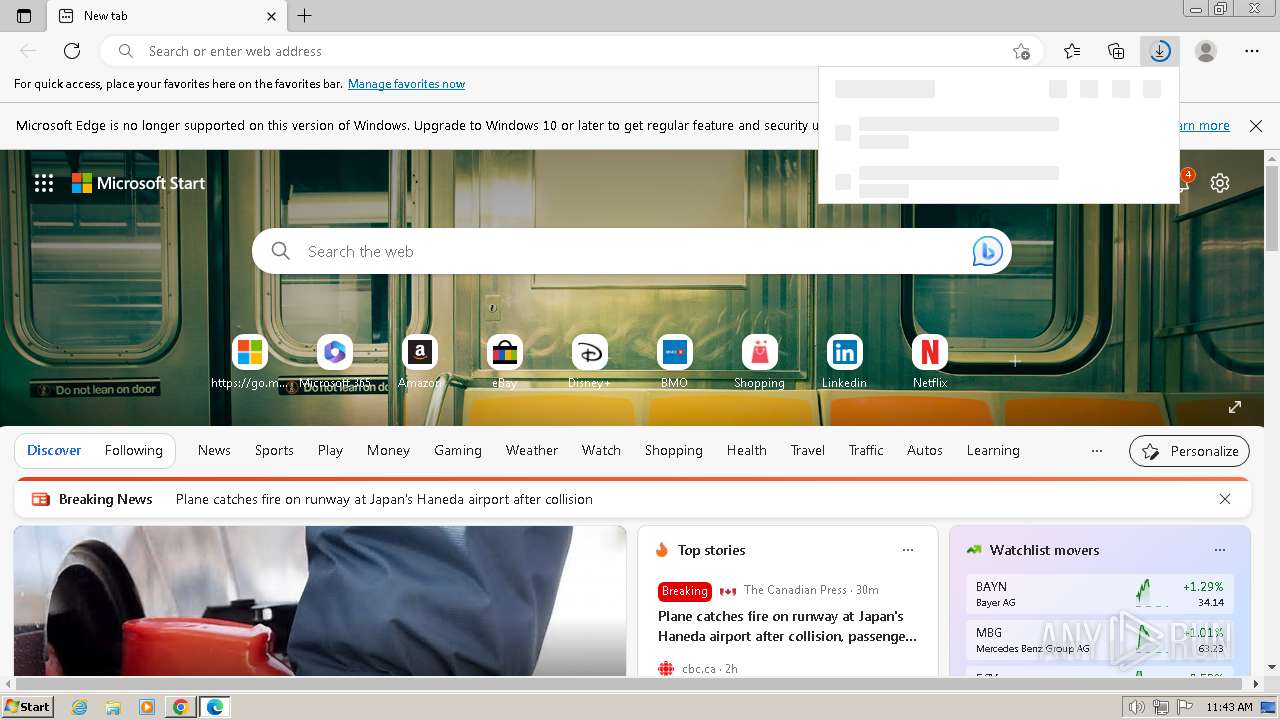Open the Money category

(x=388, y=450)
